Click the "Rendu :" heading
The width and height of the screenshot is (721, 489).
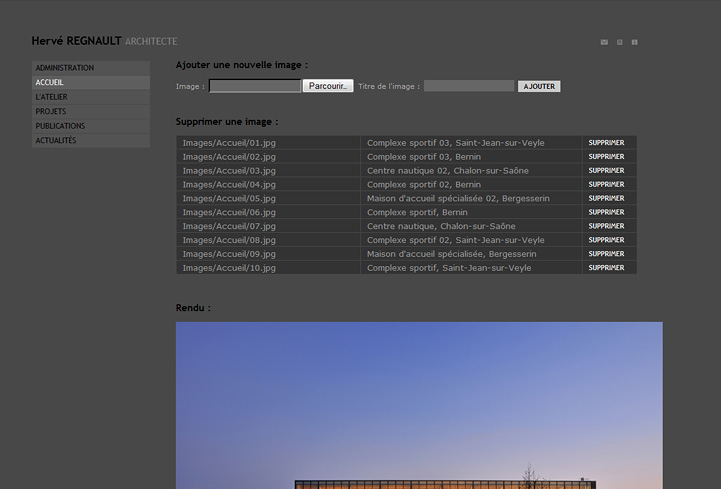coord(193,308)
